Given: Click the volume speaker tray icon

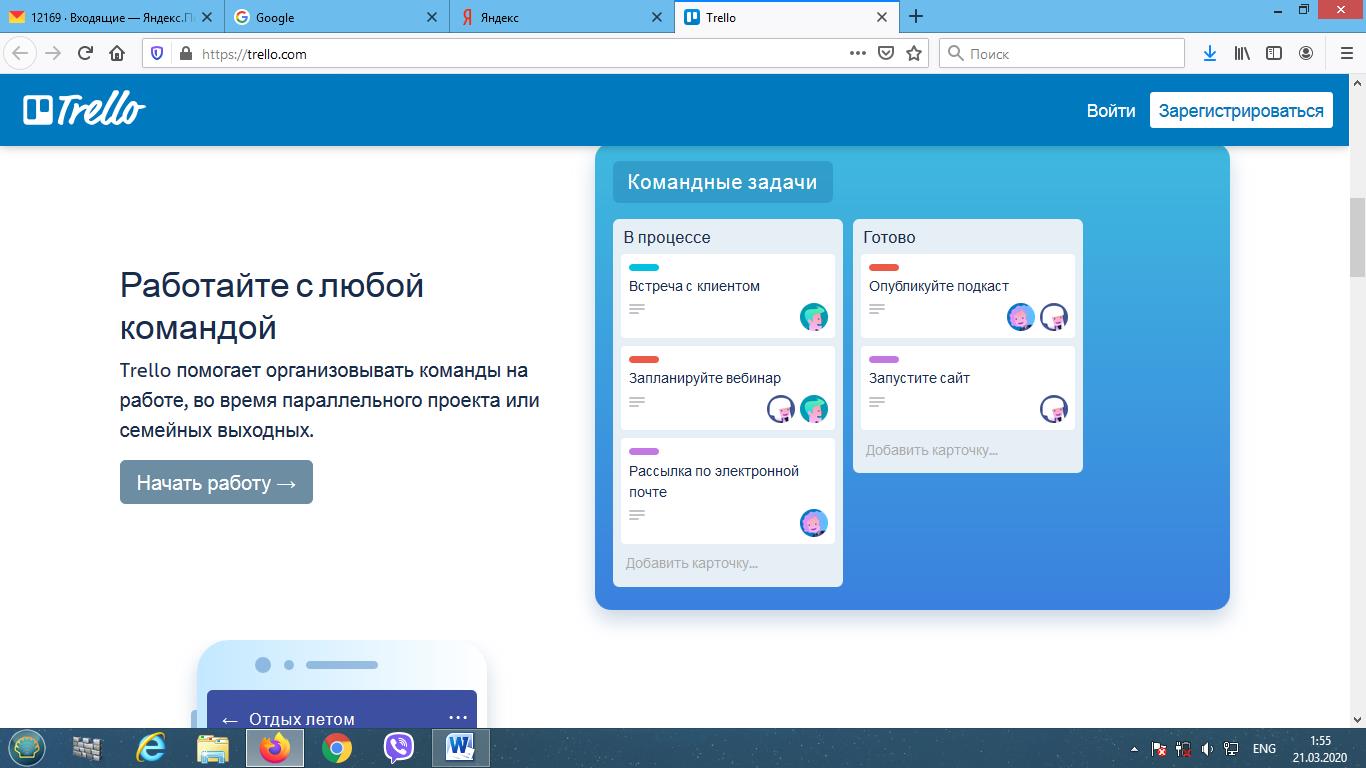Looking at the screenshot, I should 1208,749.
